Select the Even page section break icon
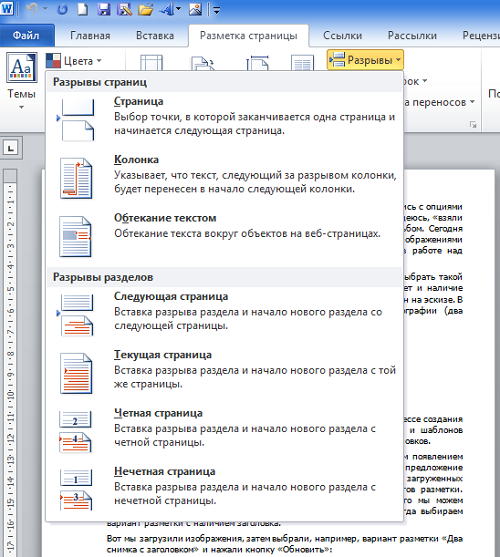 [x=75, y=432]
